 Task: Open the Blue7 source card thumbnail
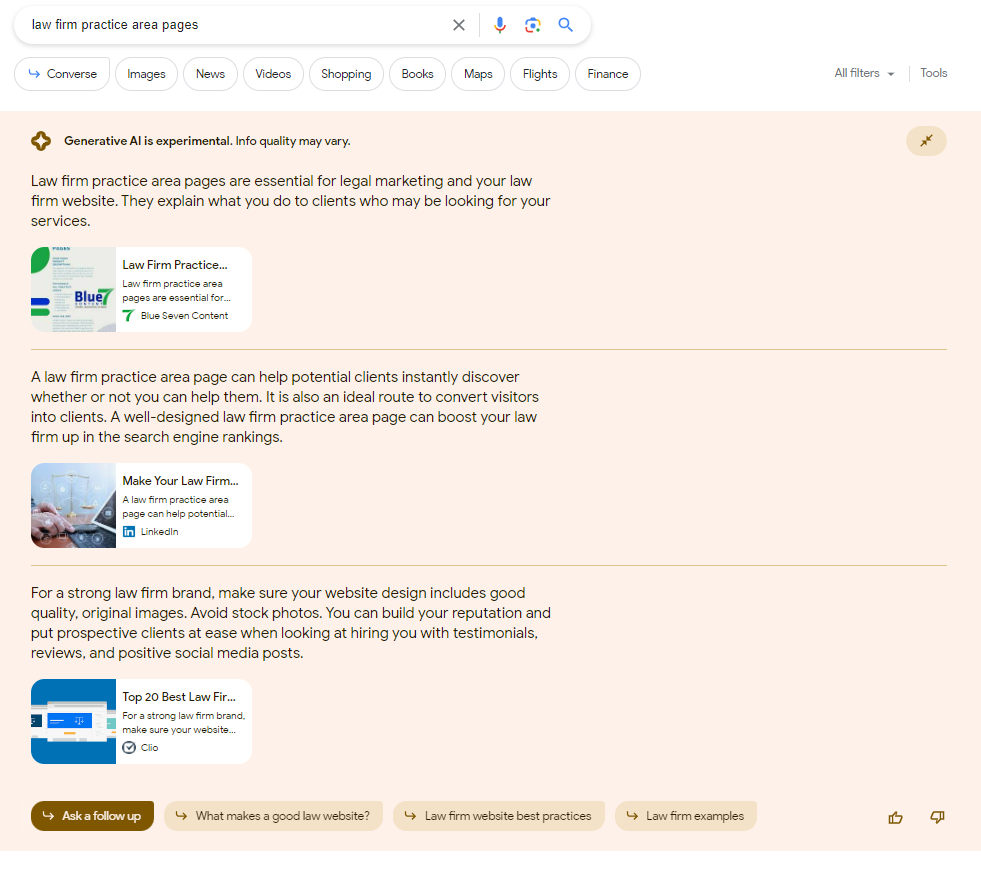click(73, 290)
